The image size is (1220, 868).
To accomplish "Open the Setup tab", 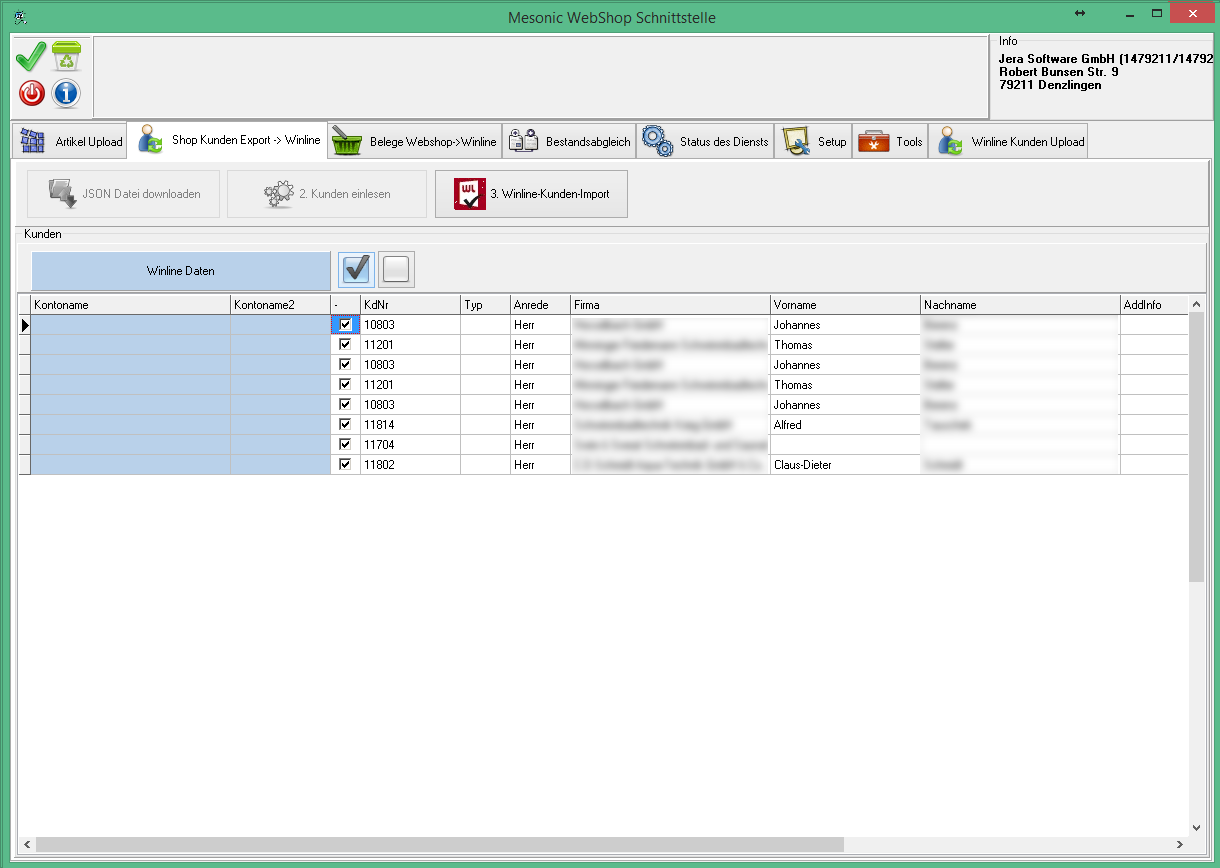I will (815, 141).
